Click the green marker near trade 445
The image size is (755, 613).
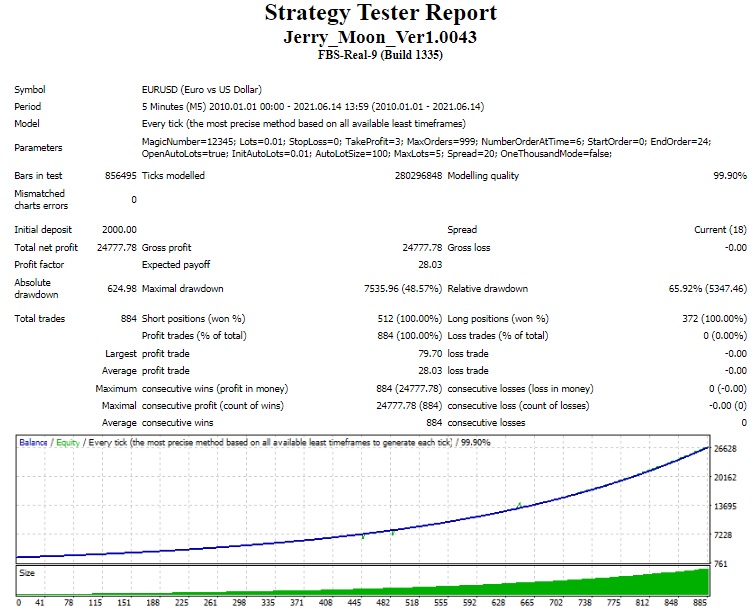point(363,536)
